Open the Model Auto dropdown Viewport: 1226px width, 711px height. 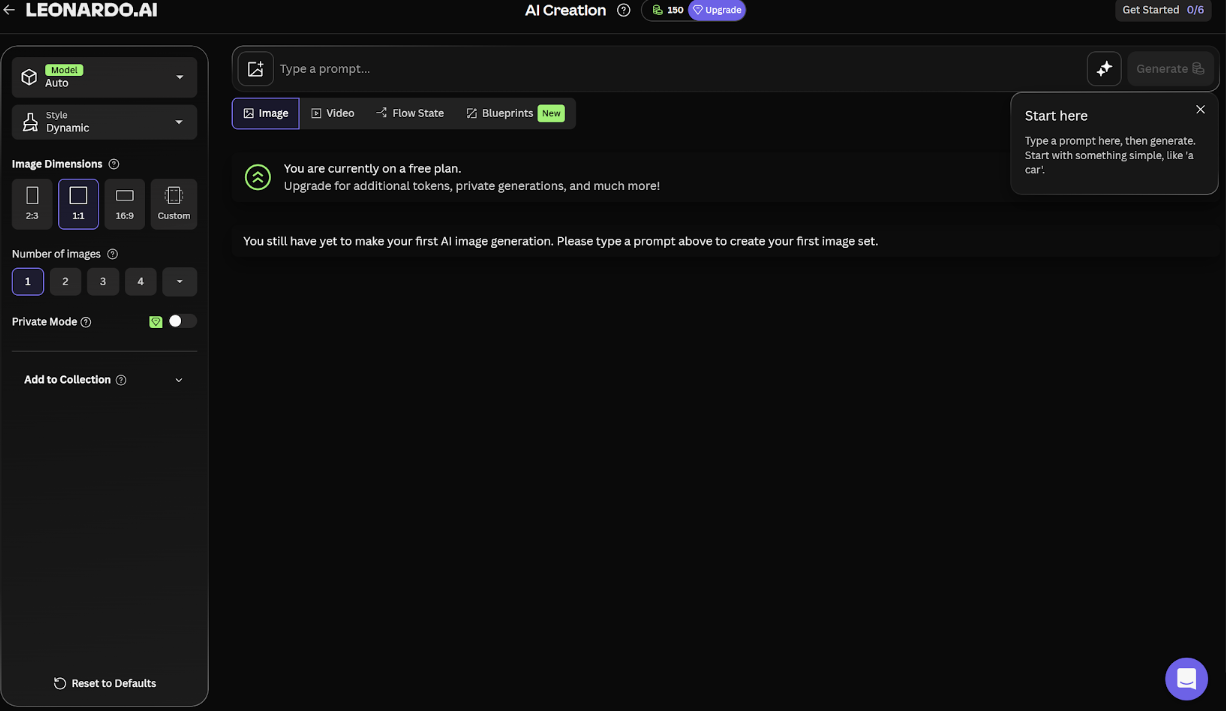(x=104, y=77)
